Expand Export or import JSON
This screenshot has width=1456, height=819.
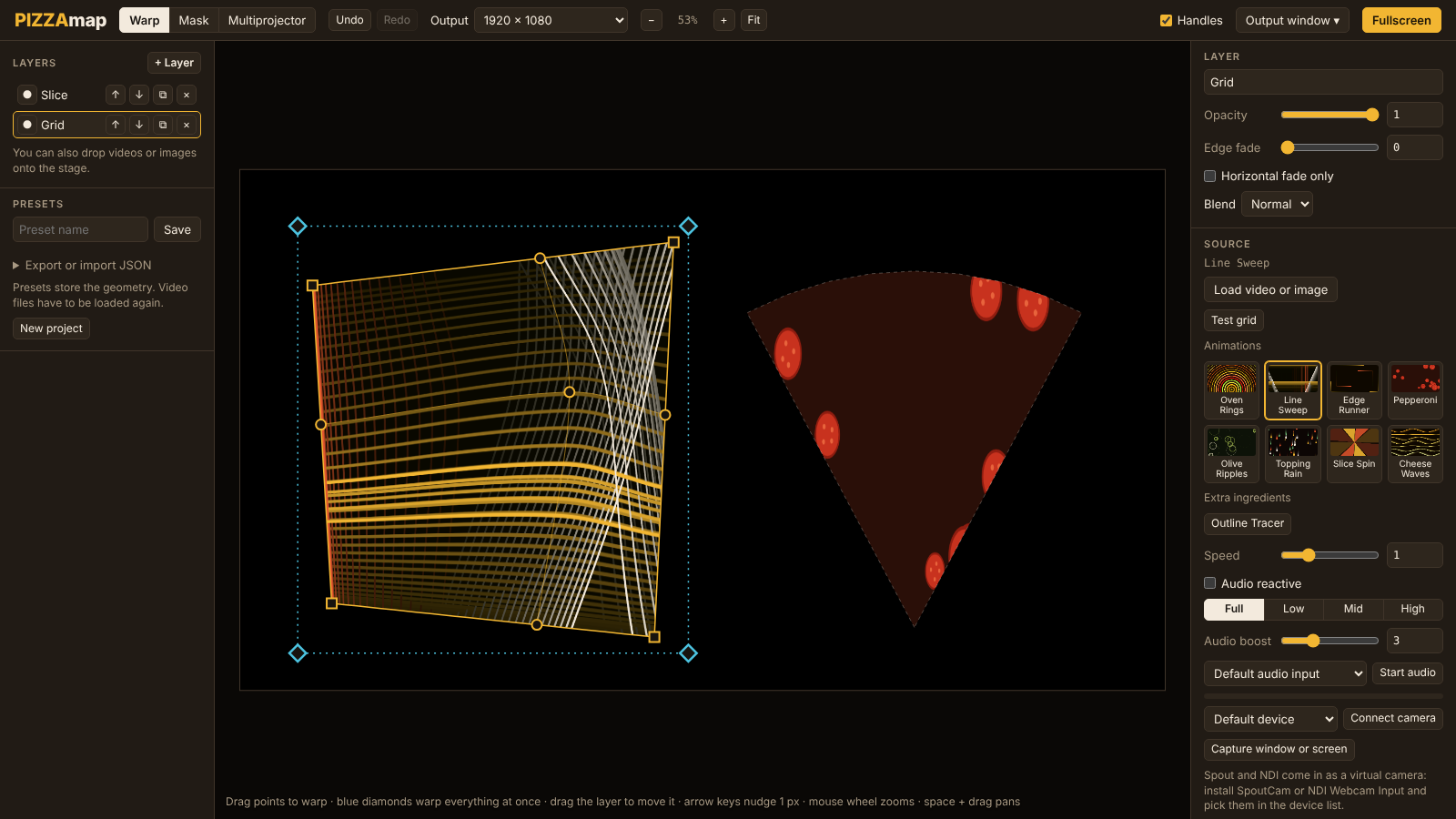point(82,265)
